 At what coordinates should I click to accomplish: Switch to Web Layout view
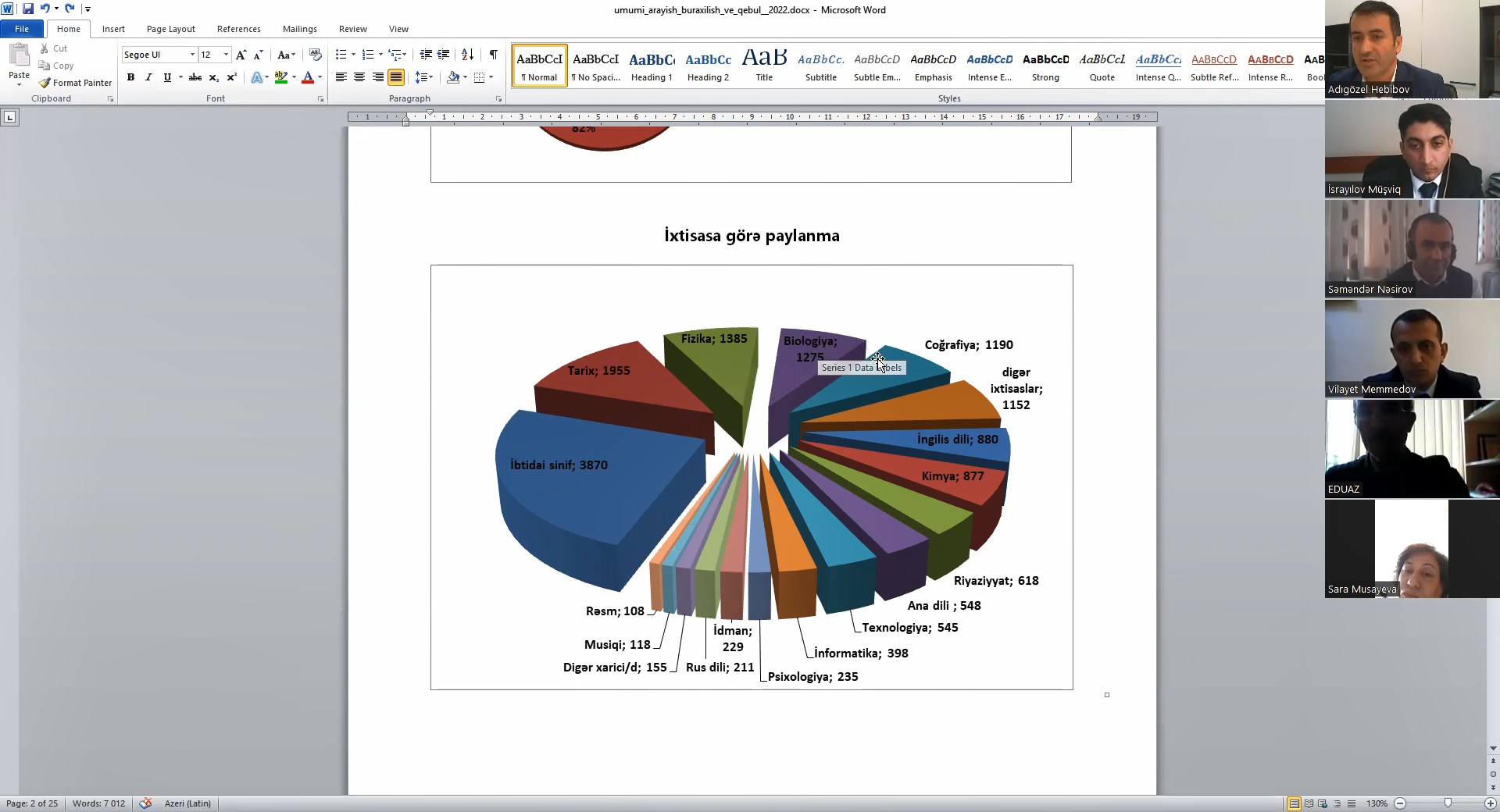tap(1323, 803)
